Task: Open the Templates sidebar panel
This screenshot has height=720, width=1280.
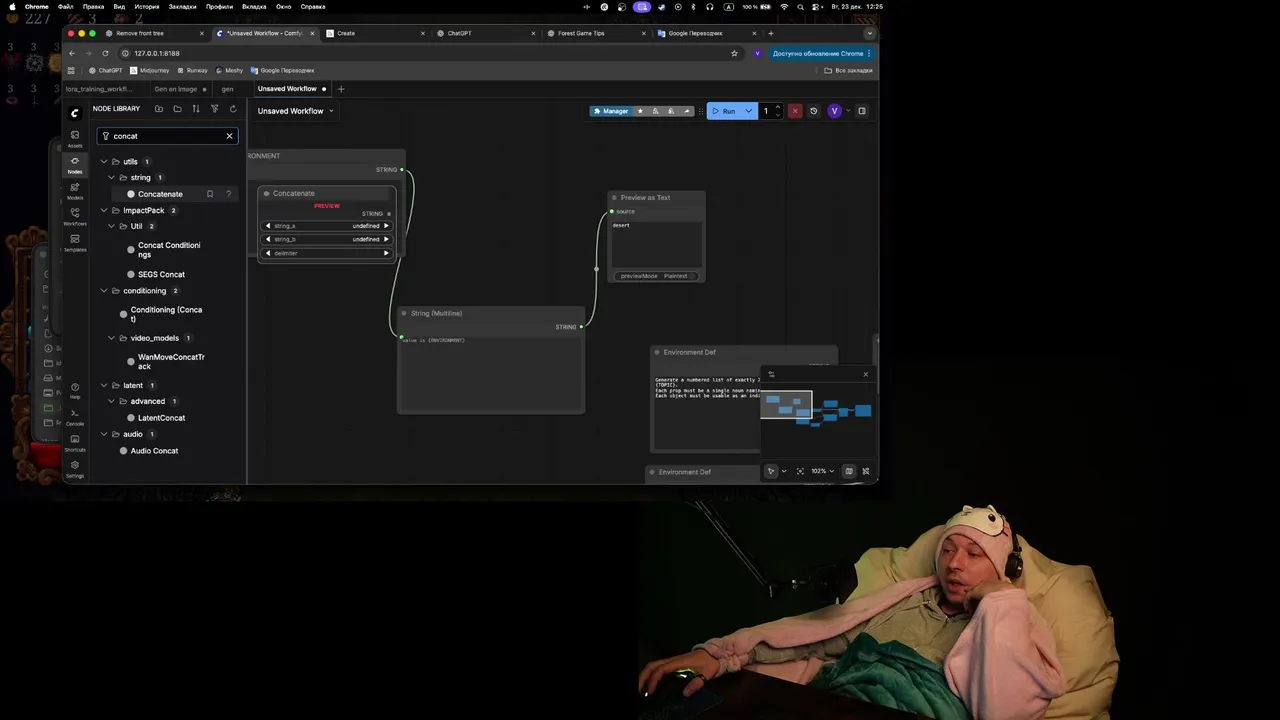Action: 75,243
